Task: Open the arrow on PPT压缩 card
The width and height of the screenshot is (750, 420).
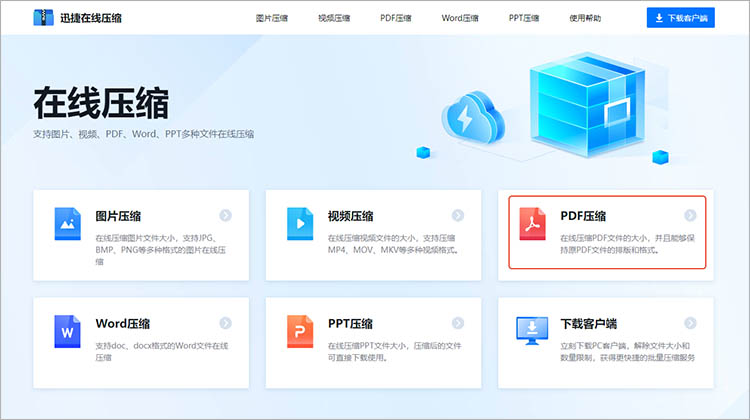Action: tap(458, 323)
